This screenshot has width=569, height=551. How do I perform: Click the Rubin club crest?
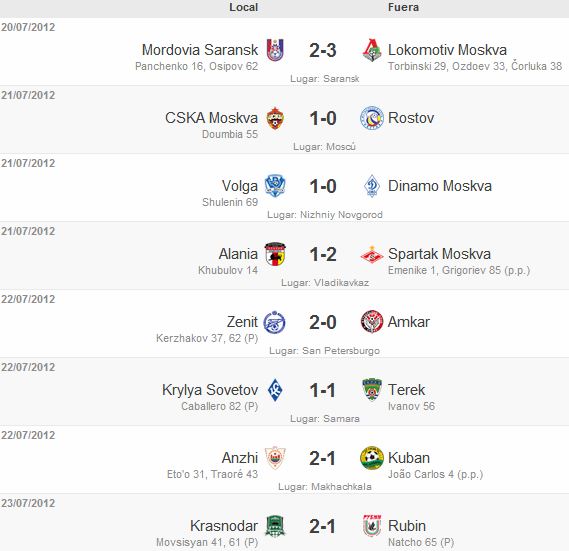(372, 526)
